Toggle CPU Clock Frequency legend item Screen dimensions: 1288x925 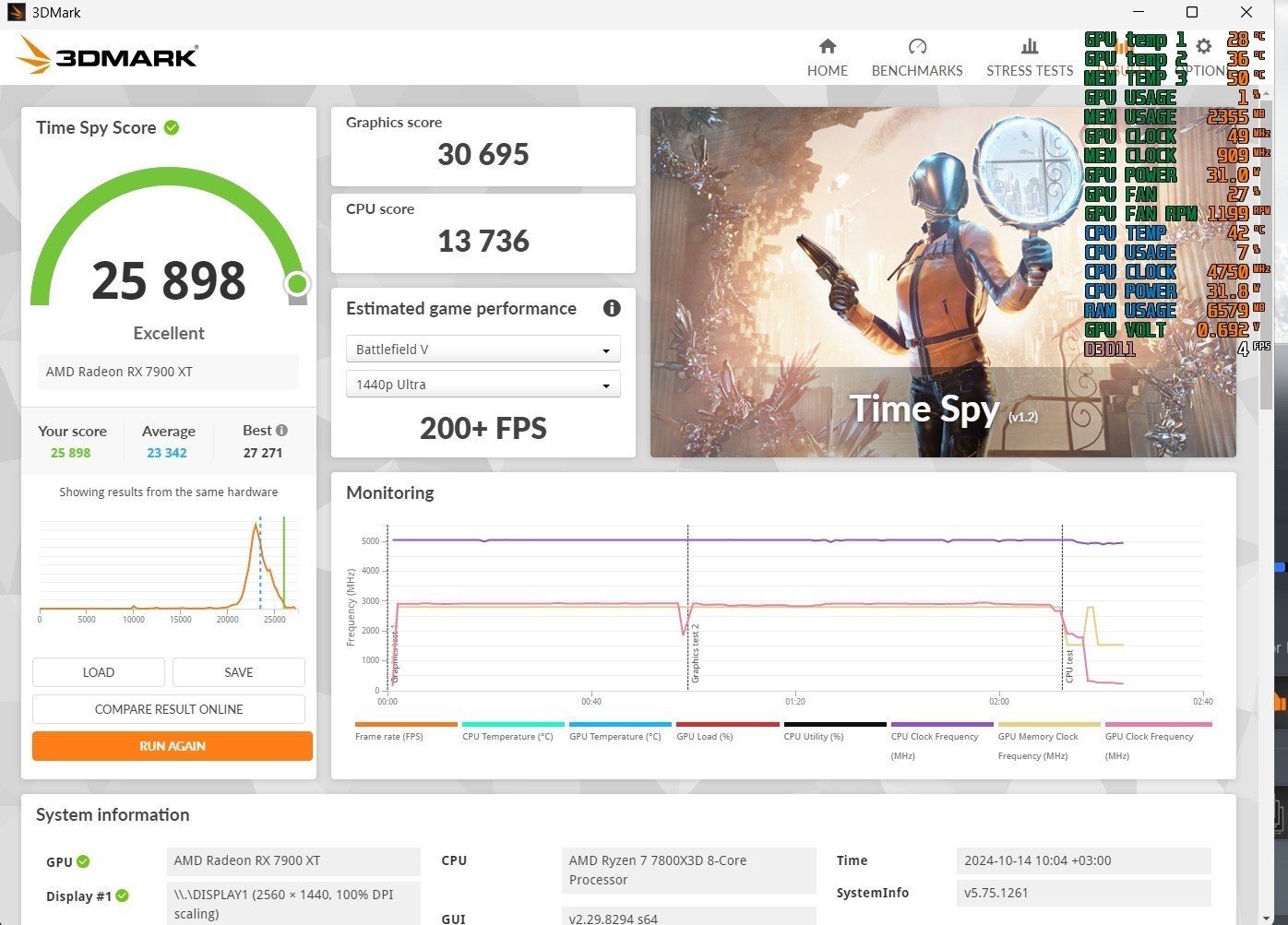click(x=942, y=741)
